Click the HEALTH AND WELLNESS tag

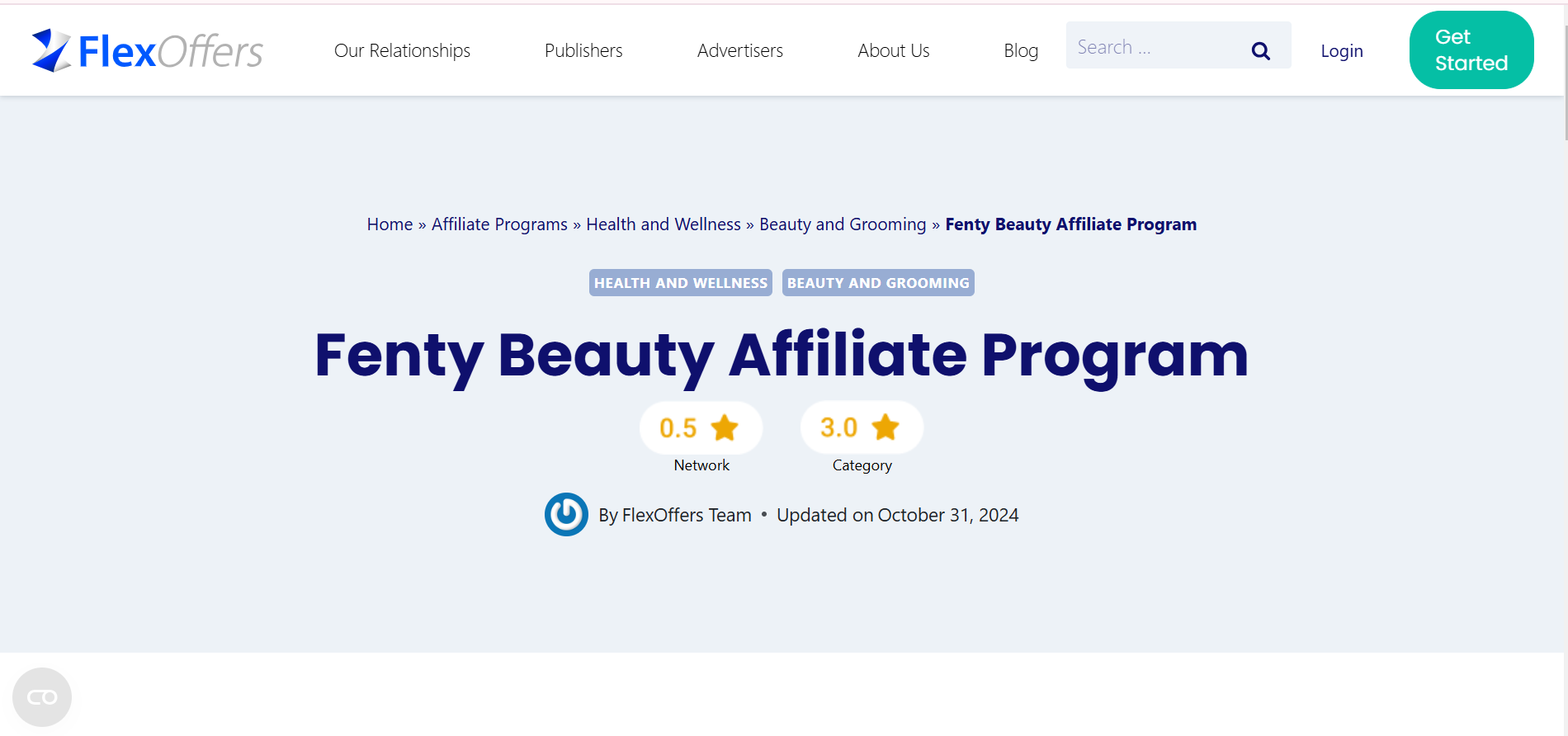point(681,282)
